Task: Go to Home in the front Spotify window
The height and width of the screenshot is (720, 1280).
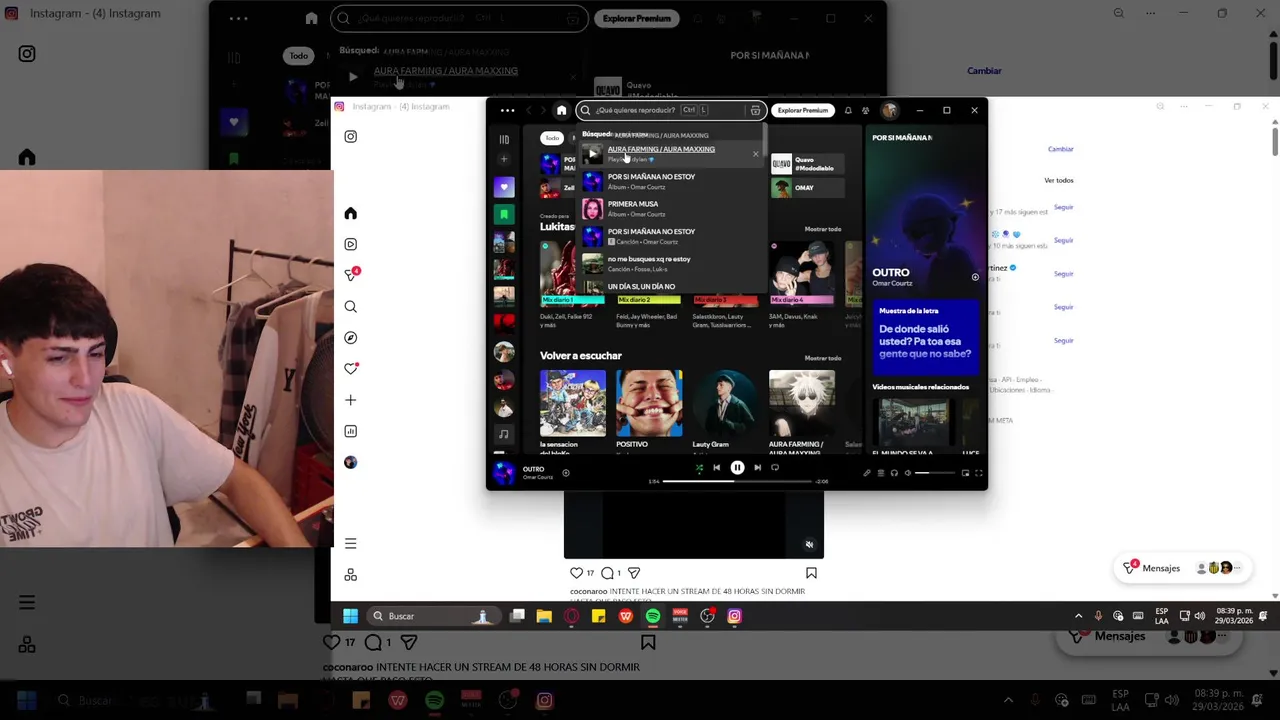Action: tap(562, 110)
